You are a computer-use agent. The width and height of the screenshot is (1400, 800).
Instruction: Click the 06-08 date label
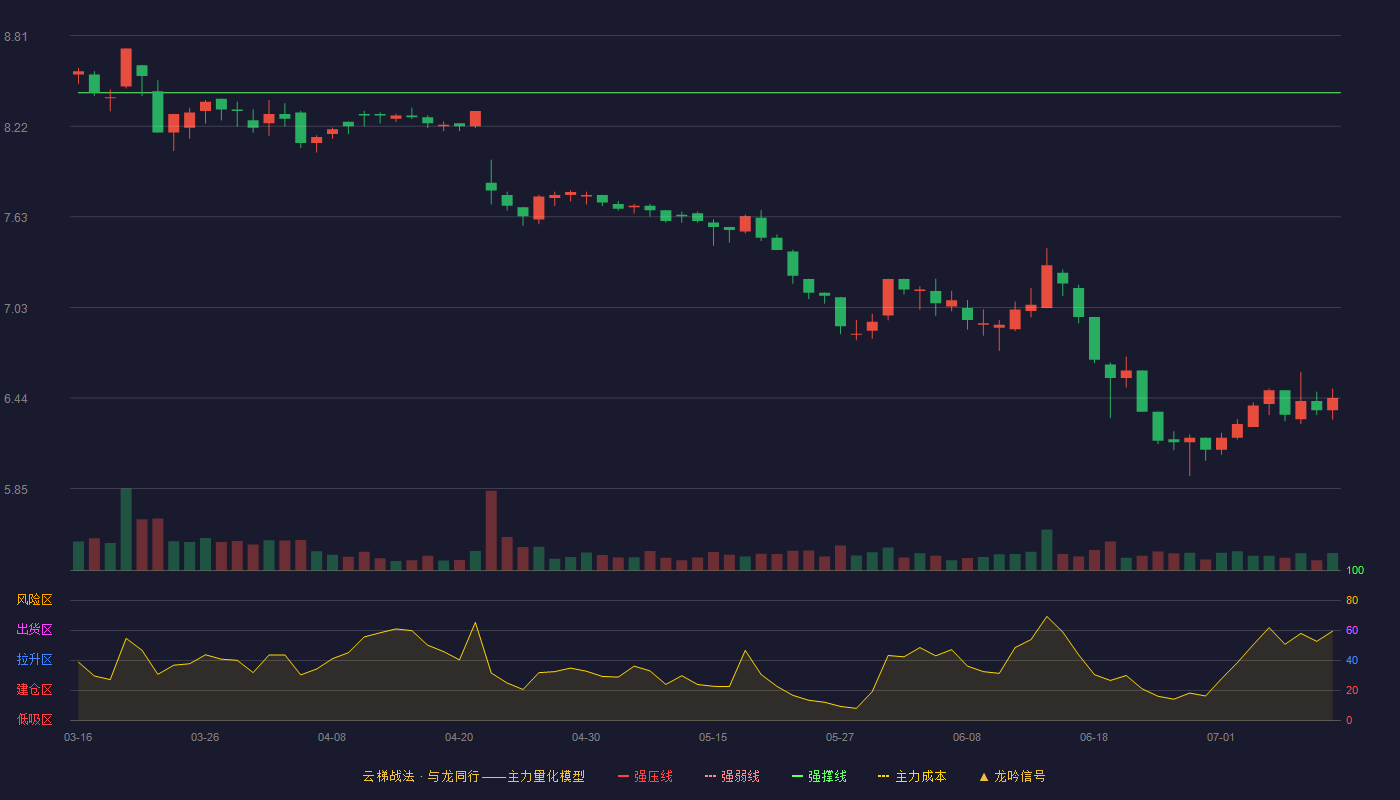(967, 737)
